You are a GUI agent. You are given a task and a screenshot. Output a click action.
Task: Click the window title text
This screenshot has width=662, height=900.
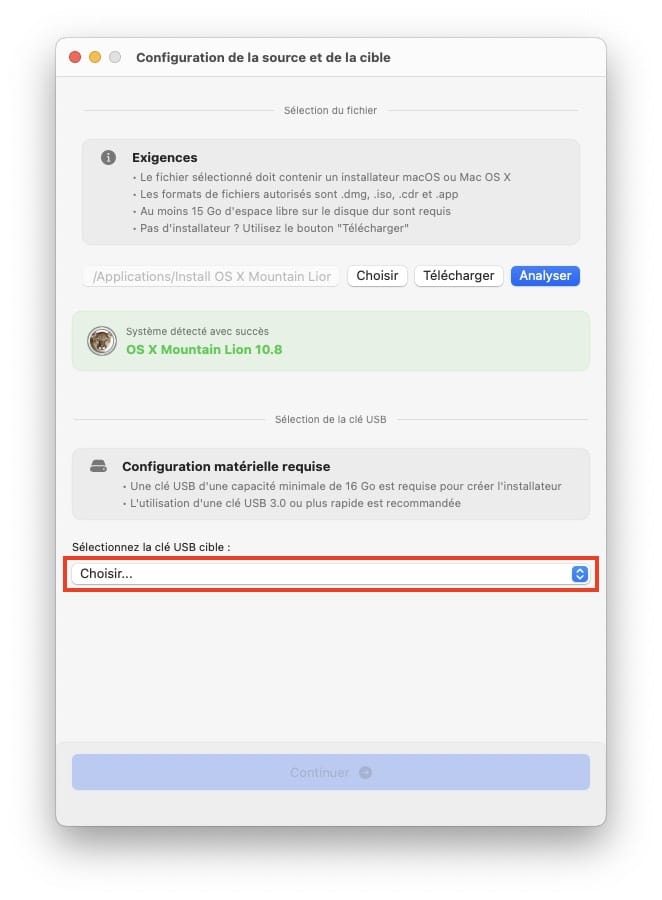tap(263, 58)
